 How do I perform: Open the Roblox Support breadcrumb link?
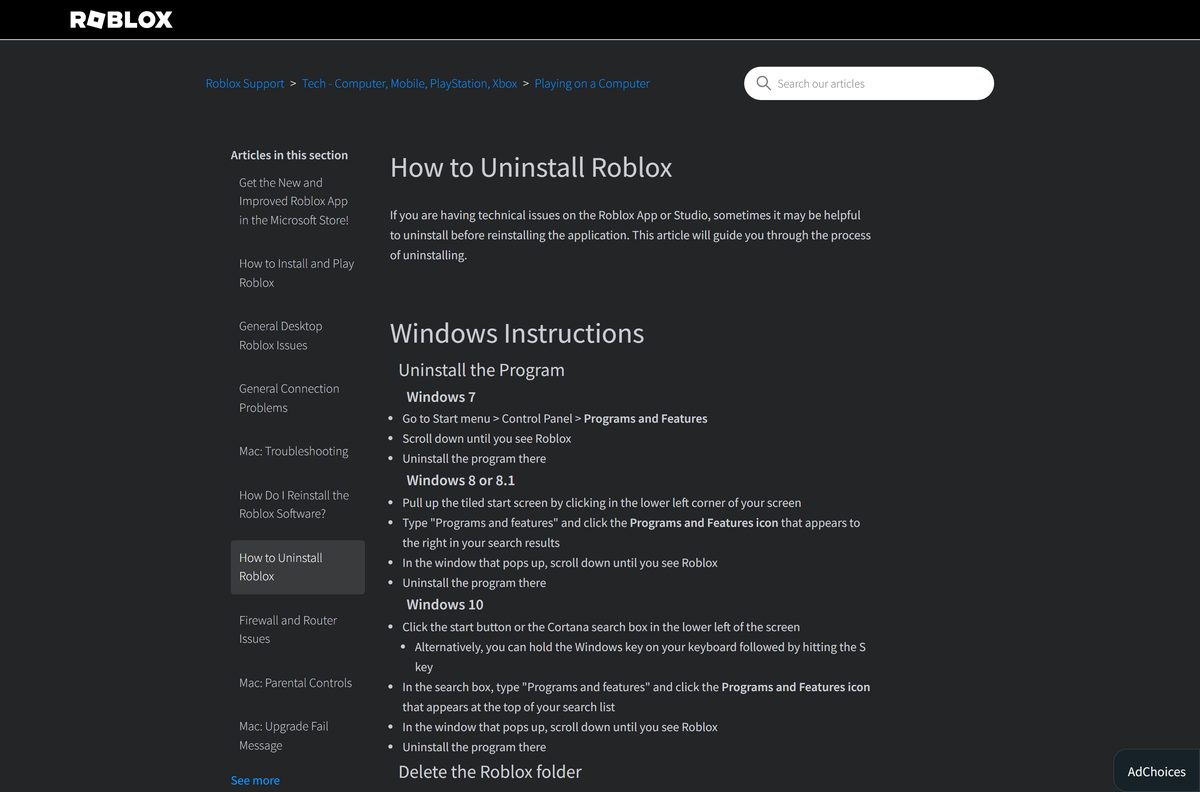click(x=245, y=83)
